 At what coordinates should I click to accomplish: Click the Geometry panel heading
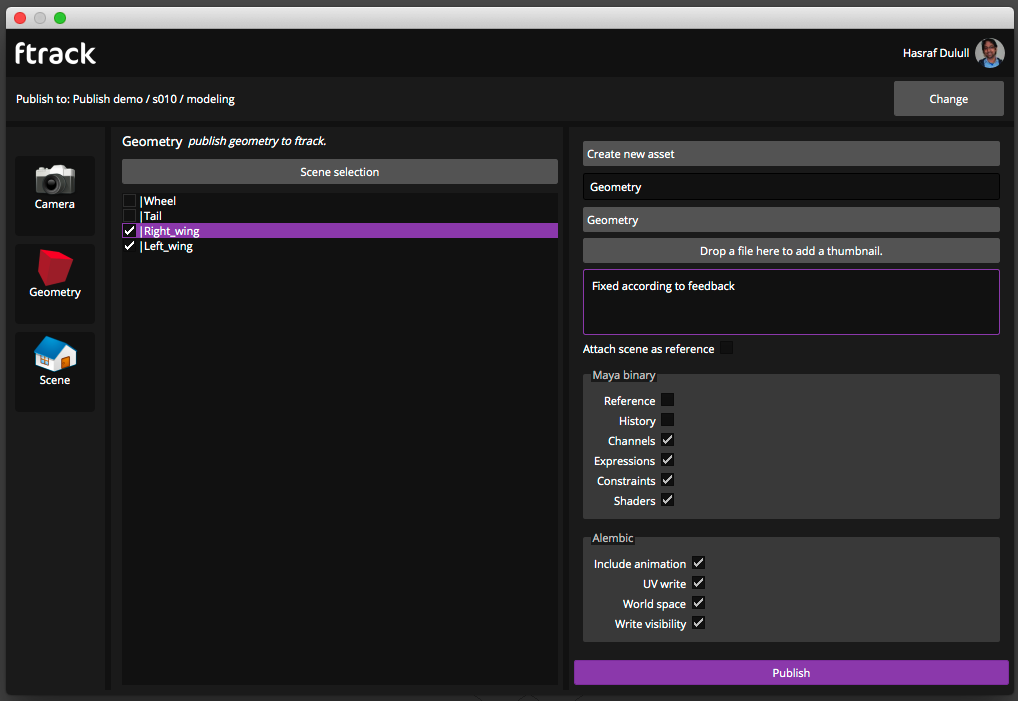click(x=152, y=141)
